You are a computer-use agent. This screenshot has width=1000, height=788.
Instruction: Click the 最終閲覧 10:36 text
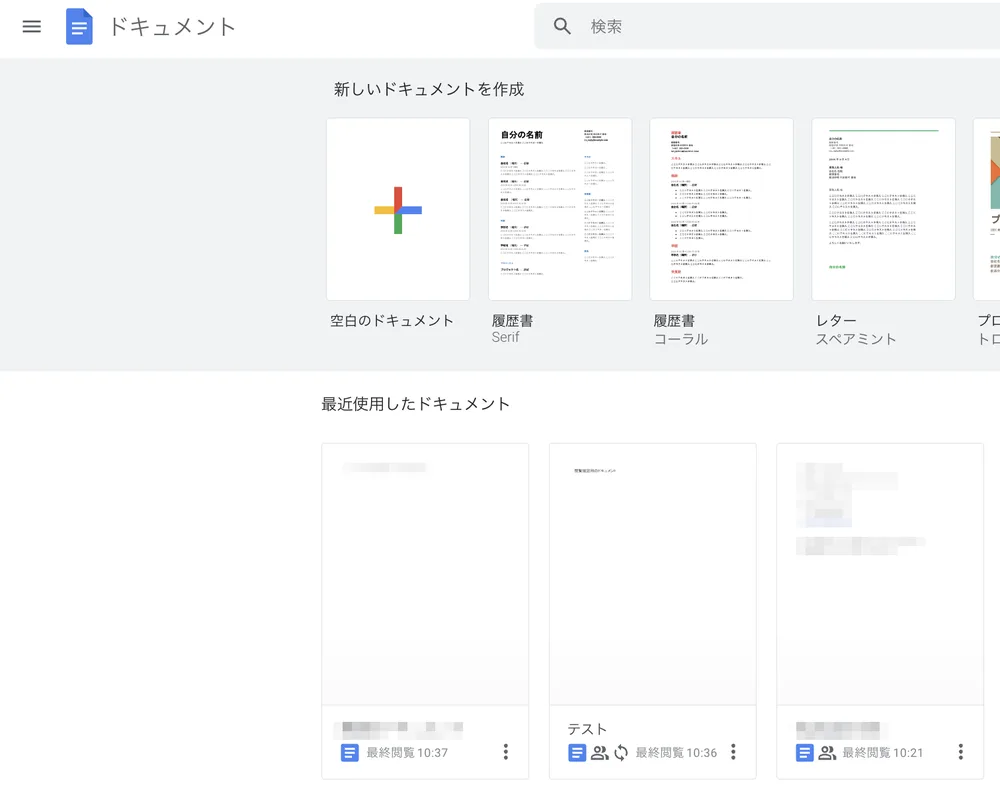676,753
